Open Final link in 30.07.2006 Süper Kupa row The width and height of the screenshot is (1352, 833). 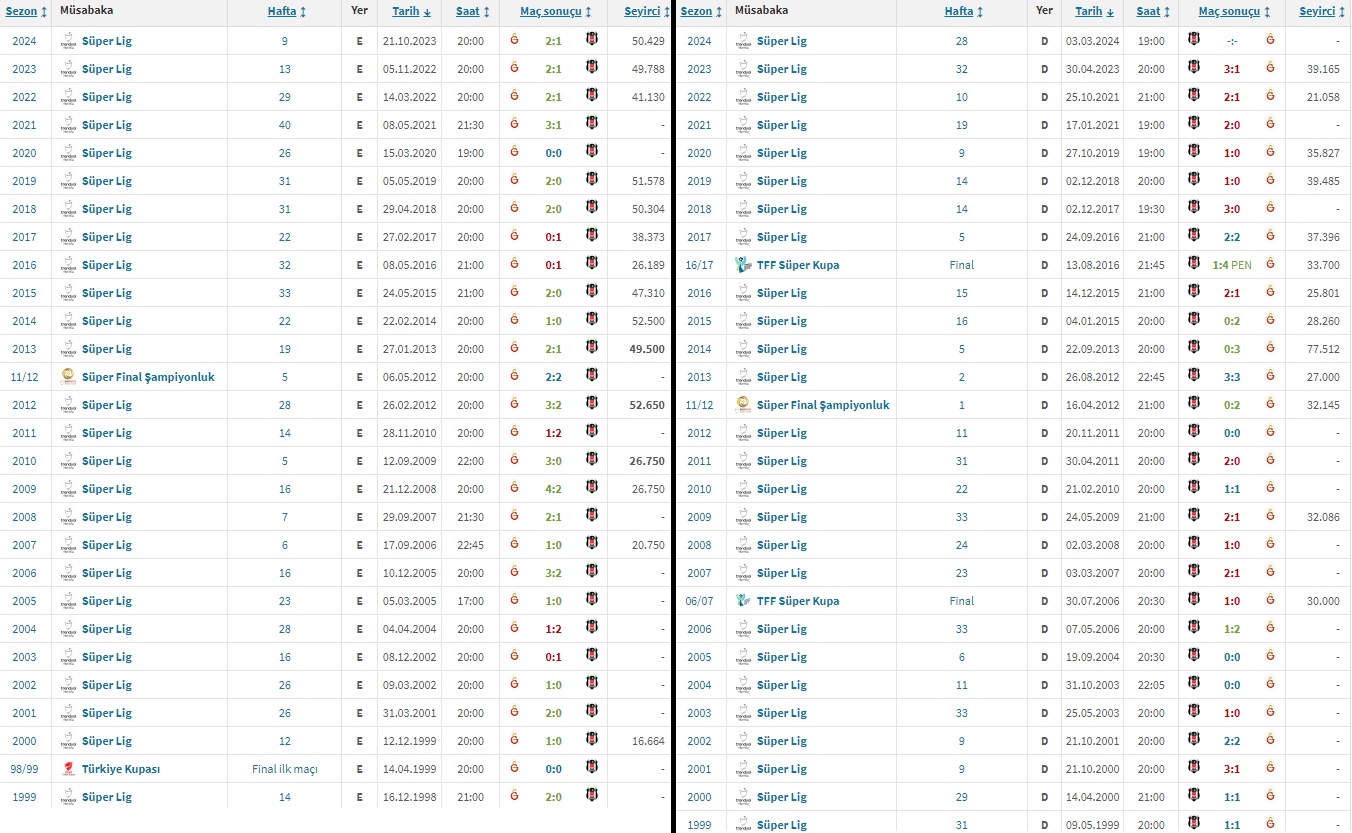962,601
